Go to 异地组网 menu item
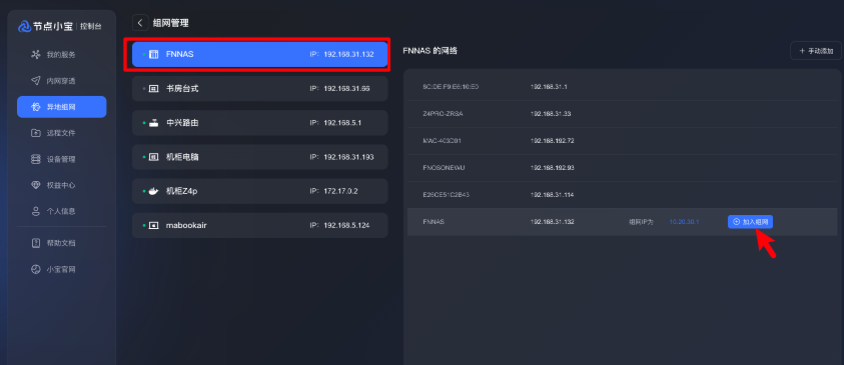The height and width of the screenshot is (365, 844). point(61,107)
